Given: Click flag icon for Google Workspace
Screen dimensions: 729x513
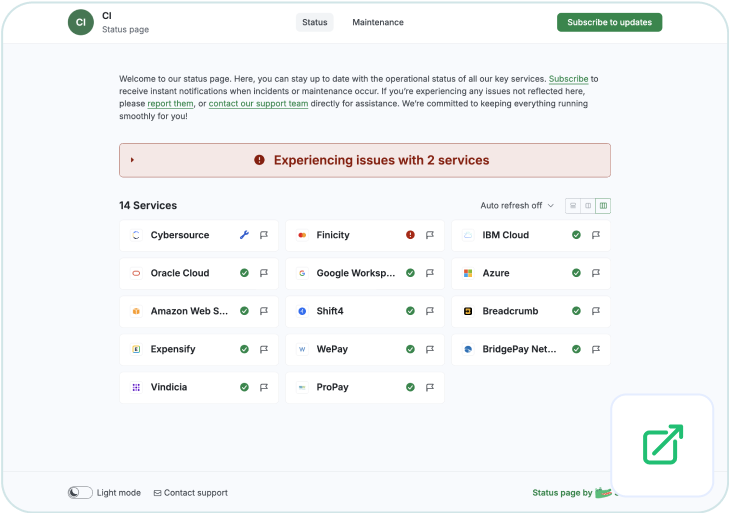Looking at the screenshot, I should coord(430,273).
